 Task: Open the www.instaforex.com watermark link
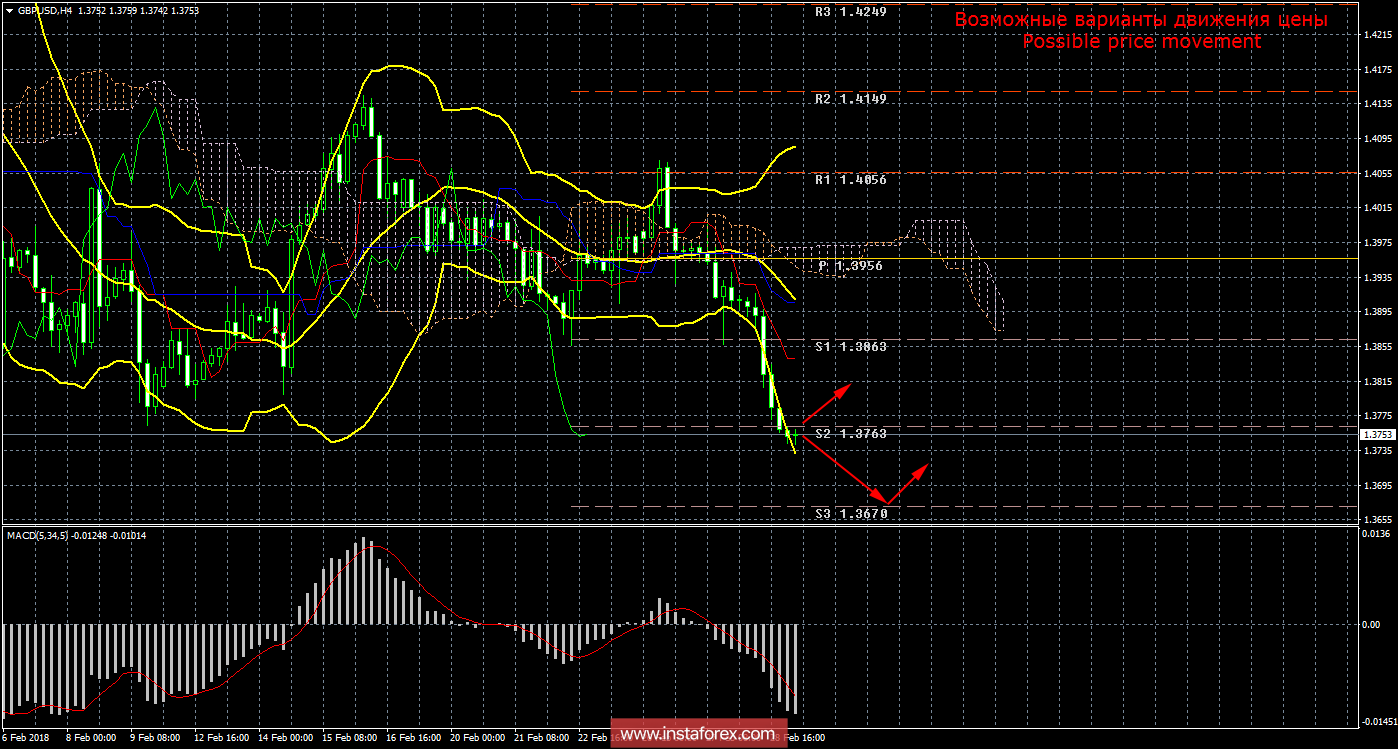click(x=697, y=735)
